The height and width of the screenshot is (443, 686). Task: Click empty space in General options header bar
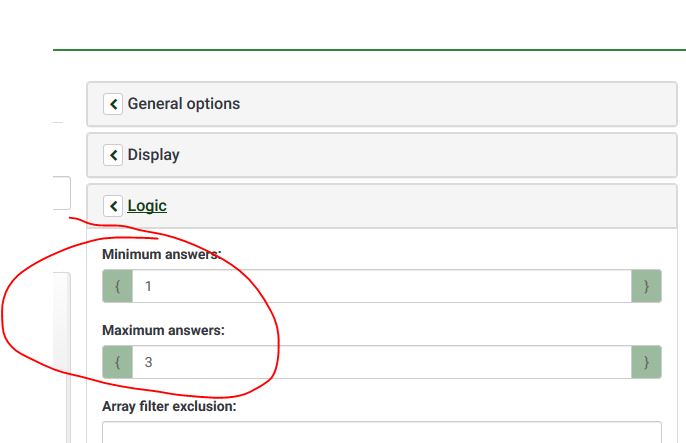(450, 104)
